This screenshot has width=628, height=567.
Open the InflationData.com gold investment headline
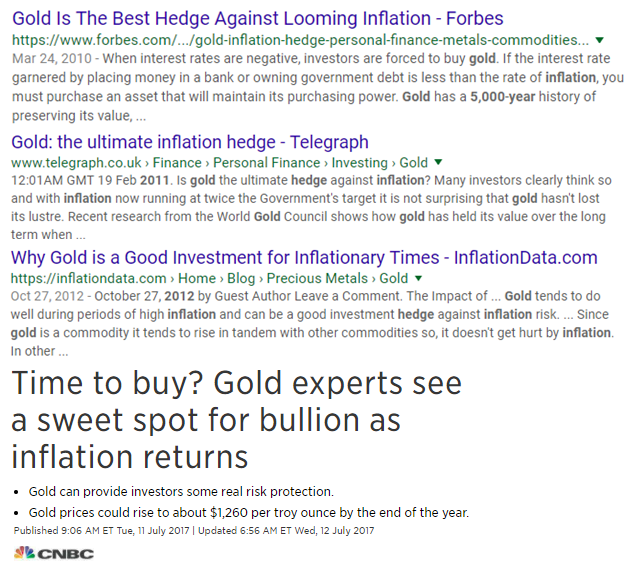click(304, 257)
